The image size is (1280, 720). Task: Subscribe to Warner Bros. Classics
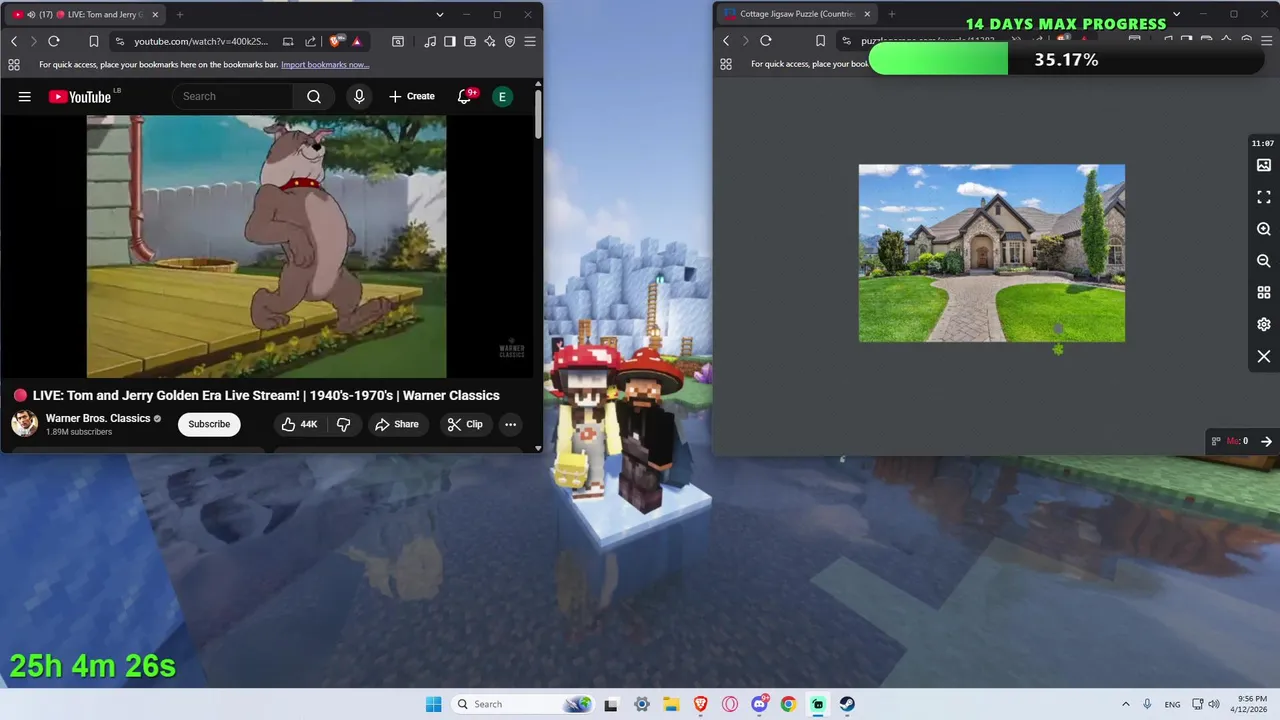(209, 424)
